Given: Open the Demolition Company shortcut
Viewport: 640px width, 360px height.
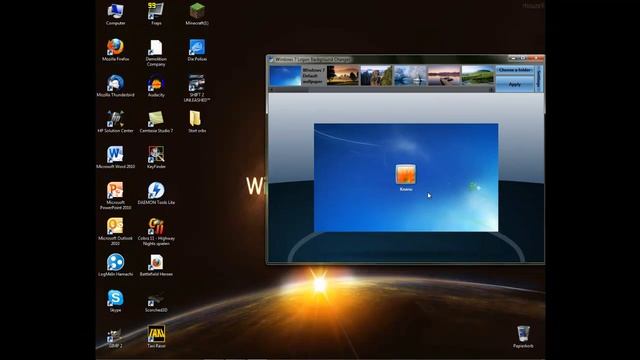Looking at the screenshot, I should click(x=156, y=52).
